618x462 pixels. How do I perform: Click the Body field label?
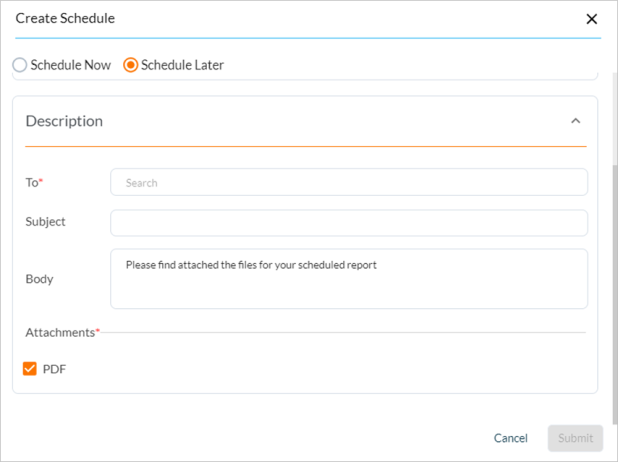pyautogui.click(x=39, y=279)
